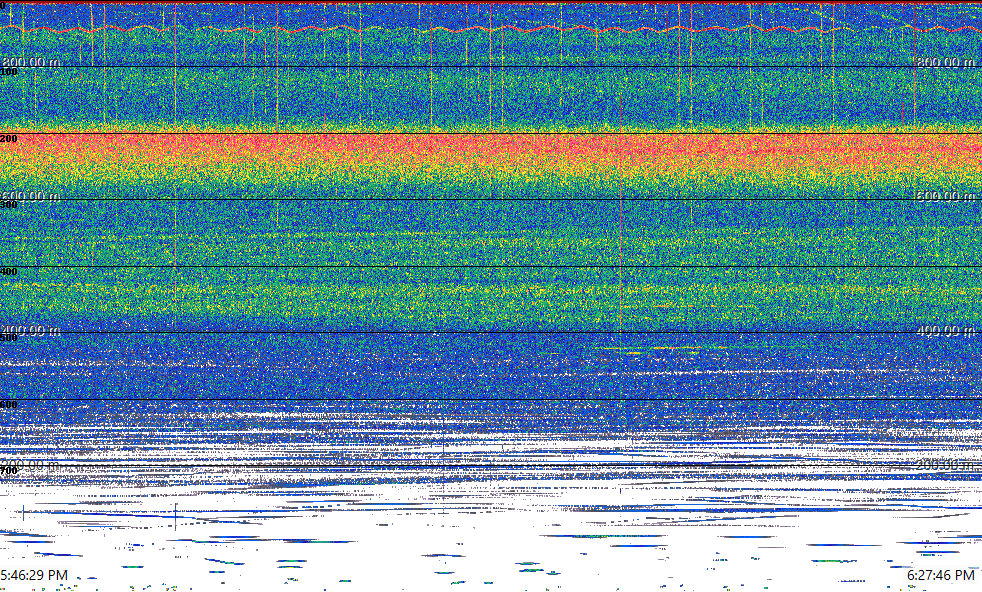Click the right-hand 400.00 m range label

tap(946, 330)
